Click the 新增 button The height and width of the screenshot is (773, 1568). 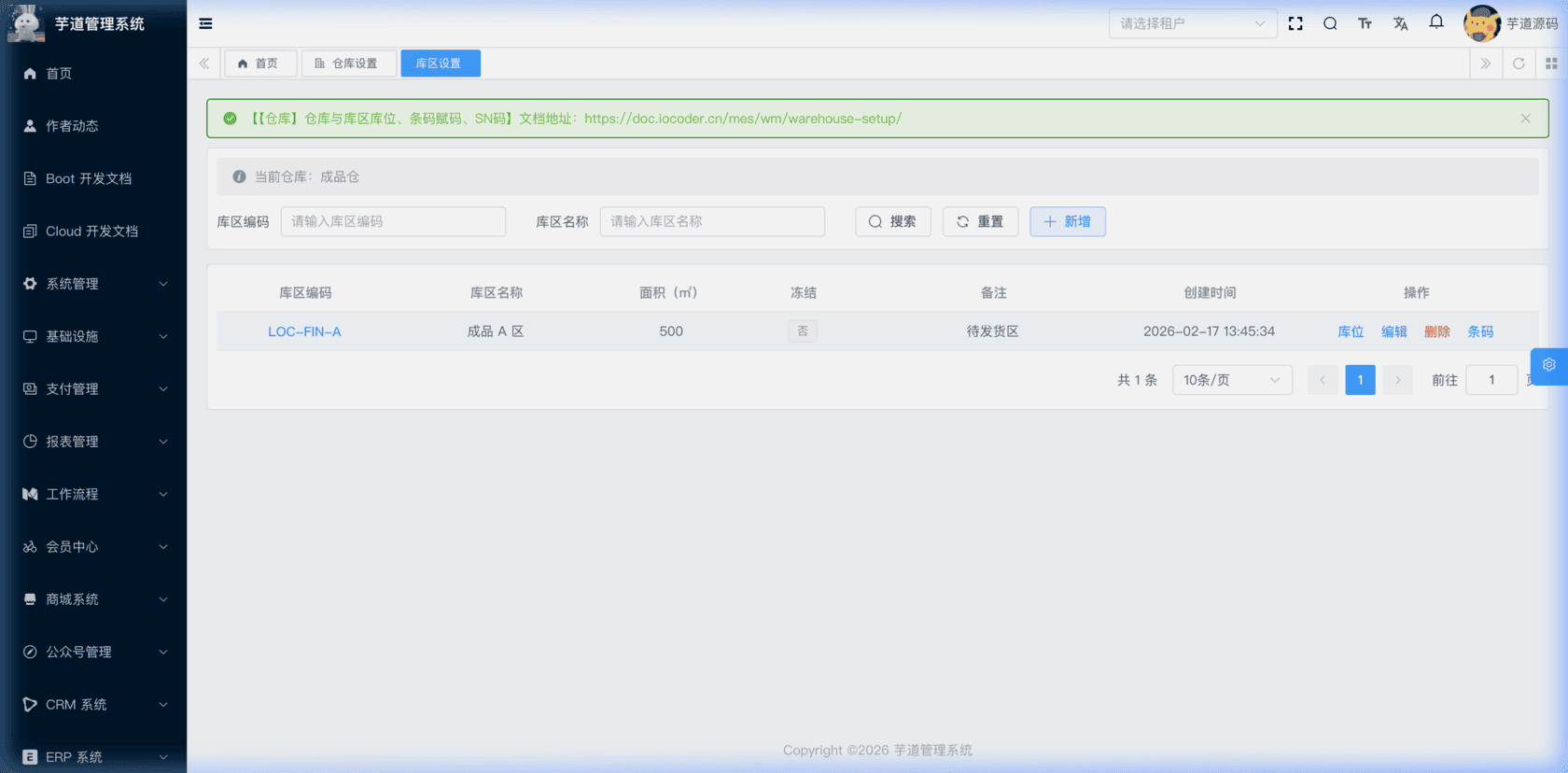pos(1067,221)
